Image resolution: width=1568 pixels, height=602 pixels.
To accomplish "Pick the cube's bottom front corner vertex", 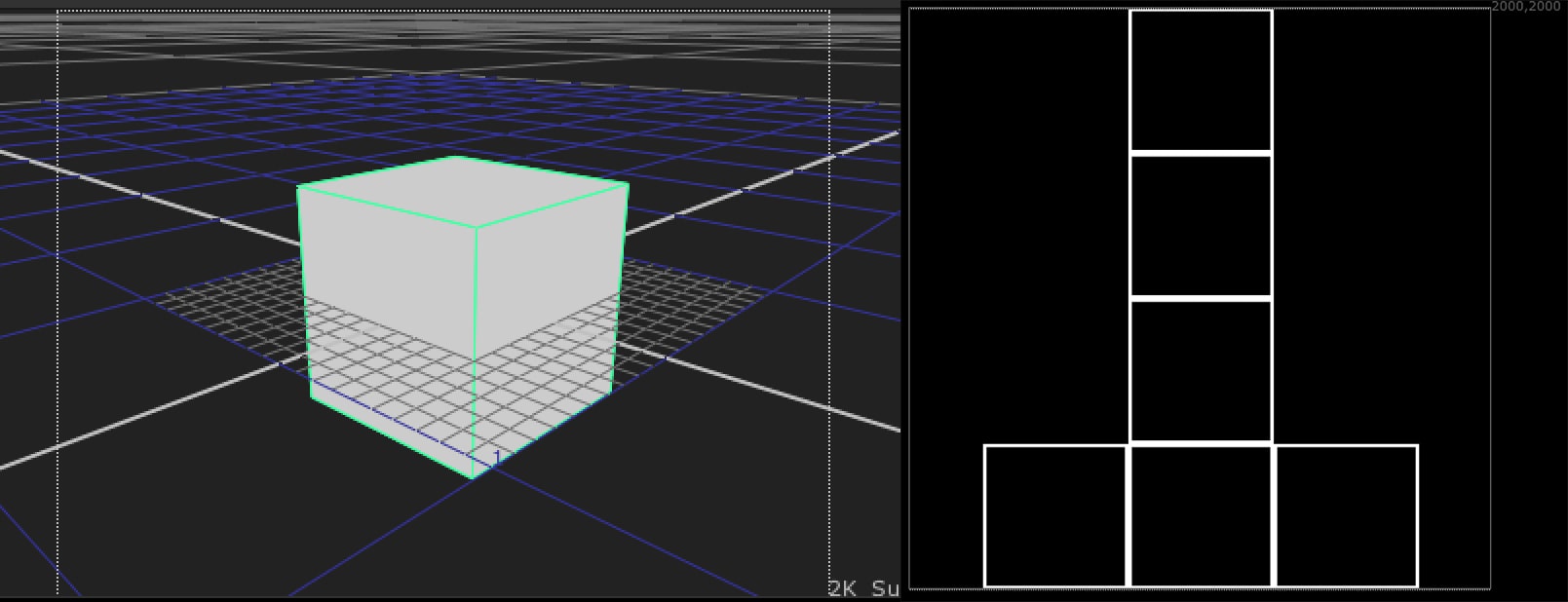I will pos(473,477).
